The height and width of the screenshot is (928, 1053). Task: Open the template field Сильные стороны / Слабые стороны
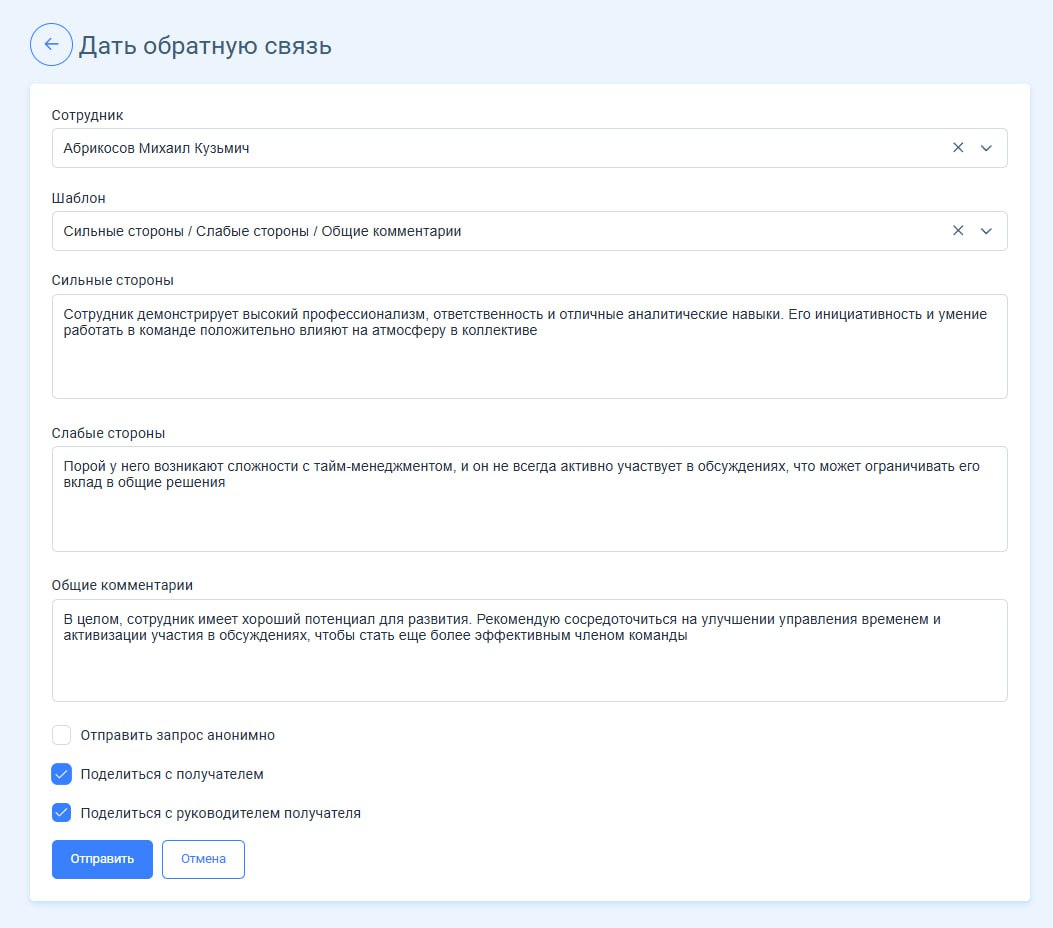tap(529, 232)
